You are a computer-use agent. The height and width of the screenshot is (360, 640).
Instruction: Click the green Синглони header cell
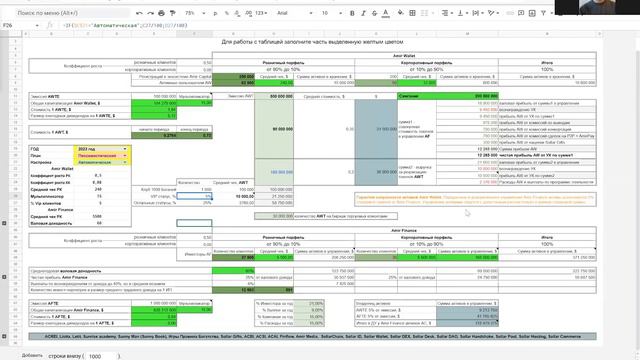[448, 96]
